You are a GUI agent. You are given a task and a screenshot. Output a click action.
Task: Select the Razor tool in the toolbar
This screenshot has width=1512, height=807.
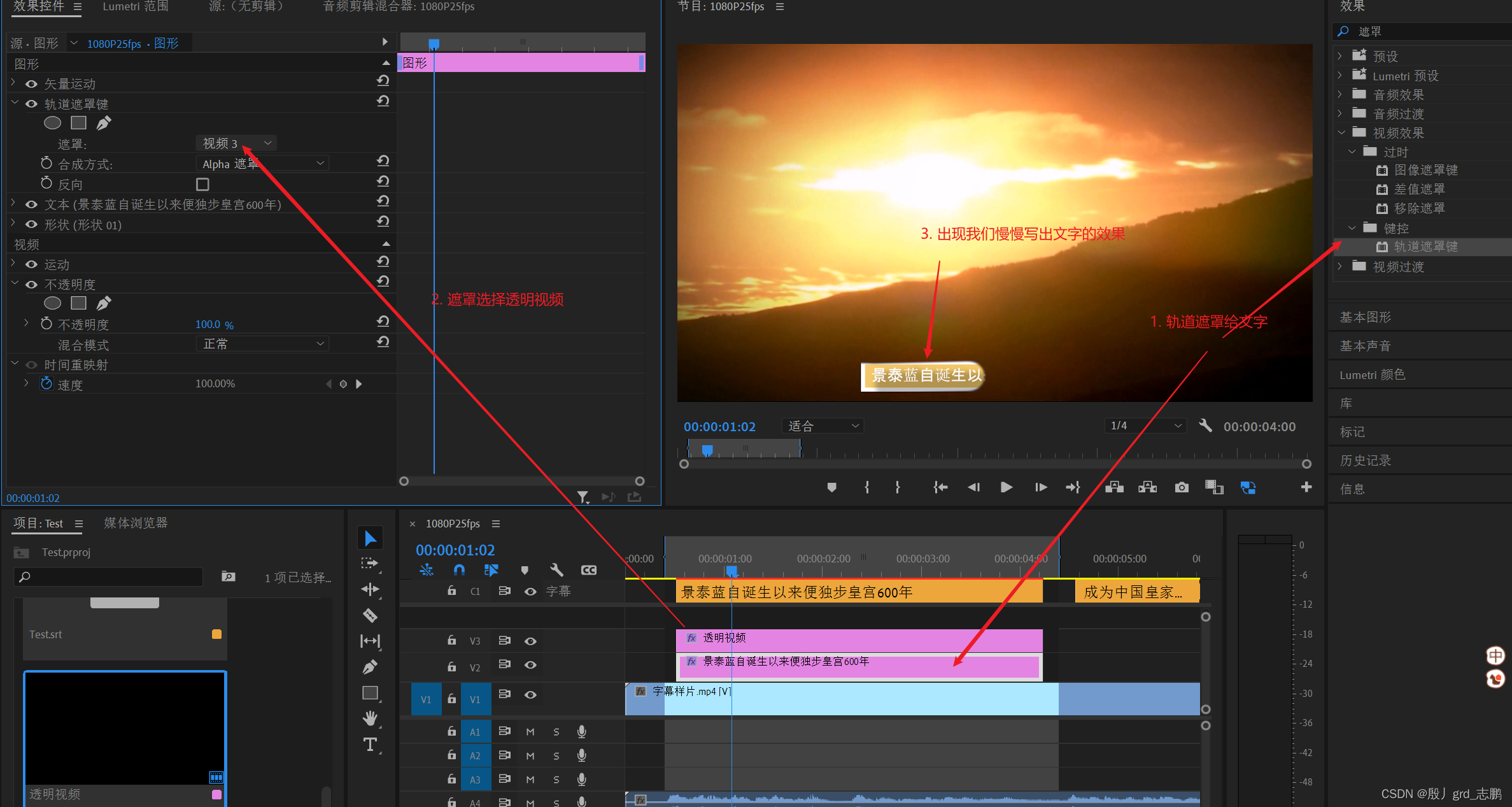[370, 615]
